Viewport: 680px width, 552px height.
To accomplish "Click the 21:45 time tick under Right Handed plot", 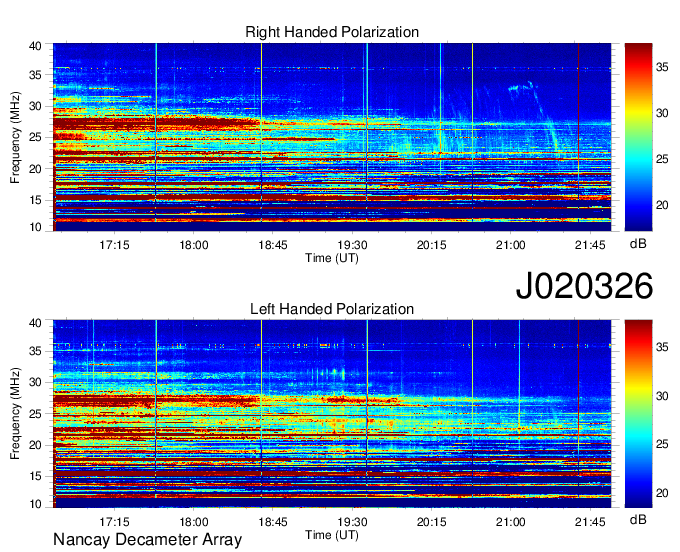I will 590,245.
